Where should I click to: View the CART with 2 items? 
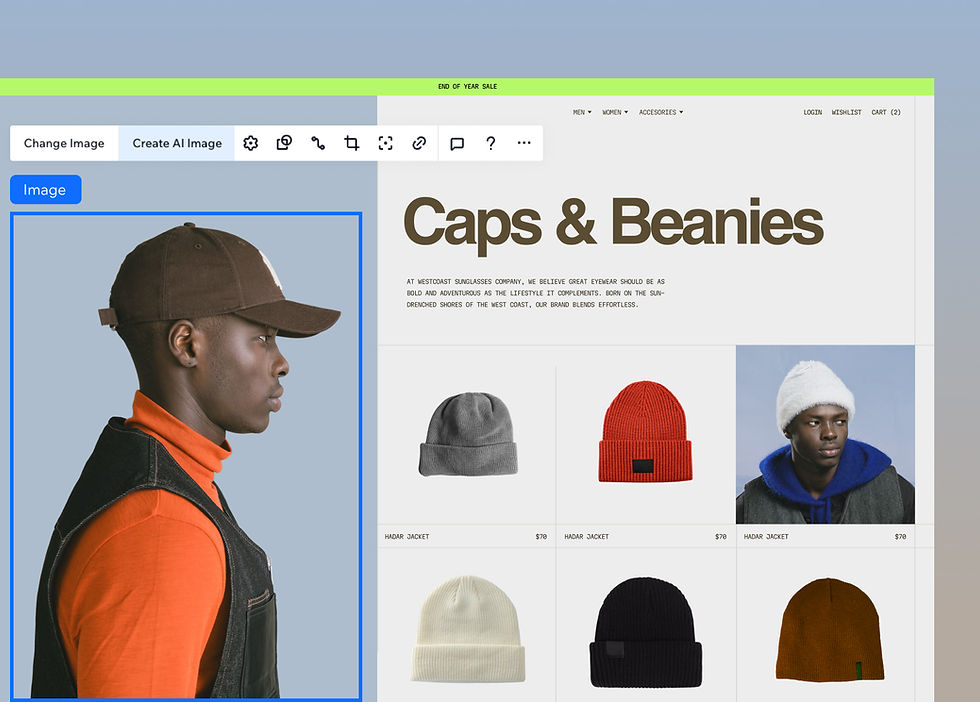(x=886, y=112)
